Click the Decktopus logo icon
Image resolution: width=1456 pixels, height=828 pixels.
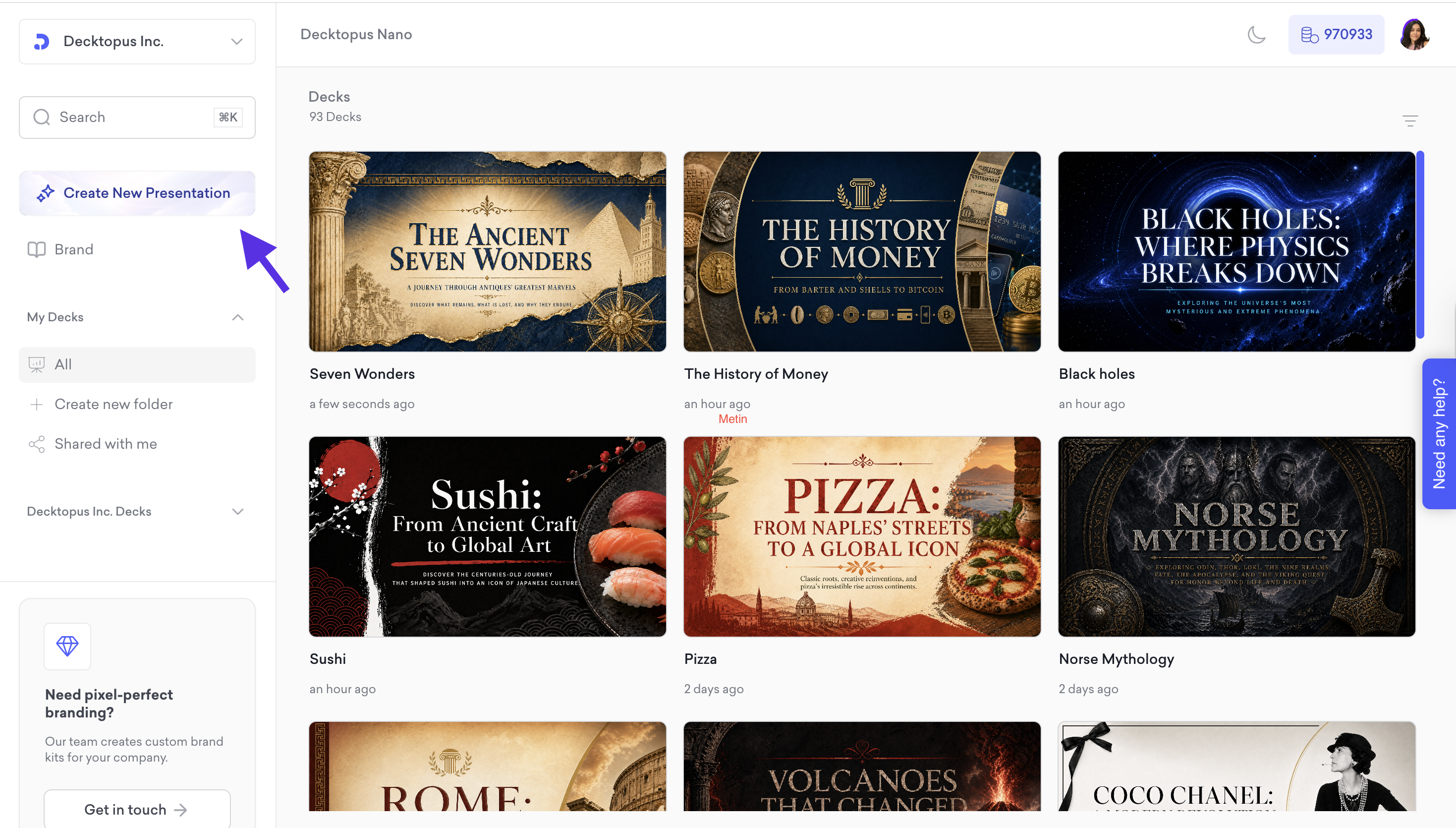tap(42, 42)
